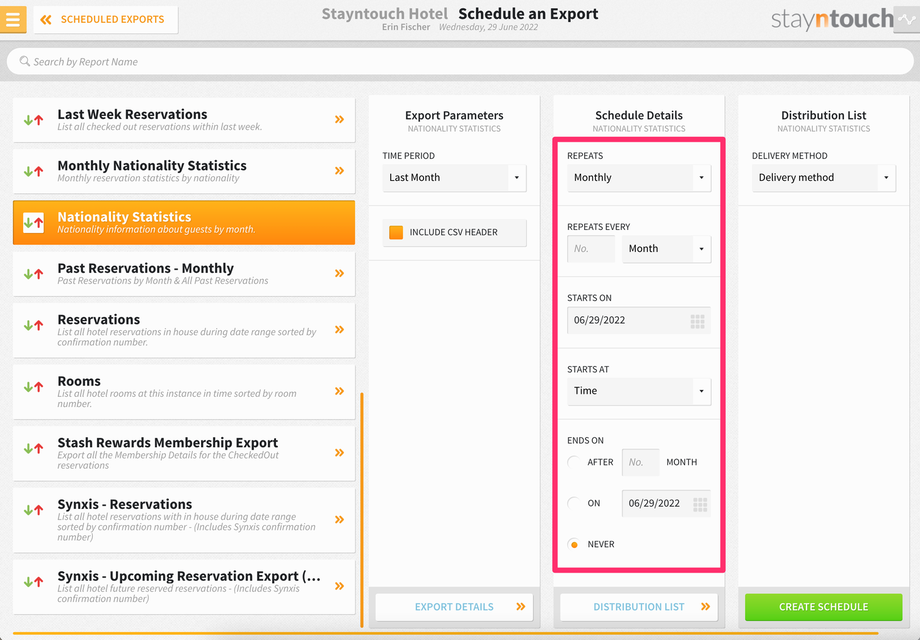This screenshot has height=640, width=920.
Task: Click export arrows icon for Rooms
Action: click(x=33, y=387)
